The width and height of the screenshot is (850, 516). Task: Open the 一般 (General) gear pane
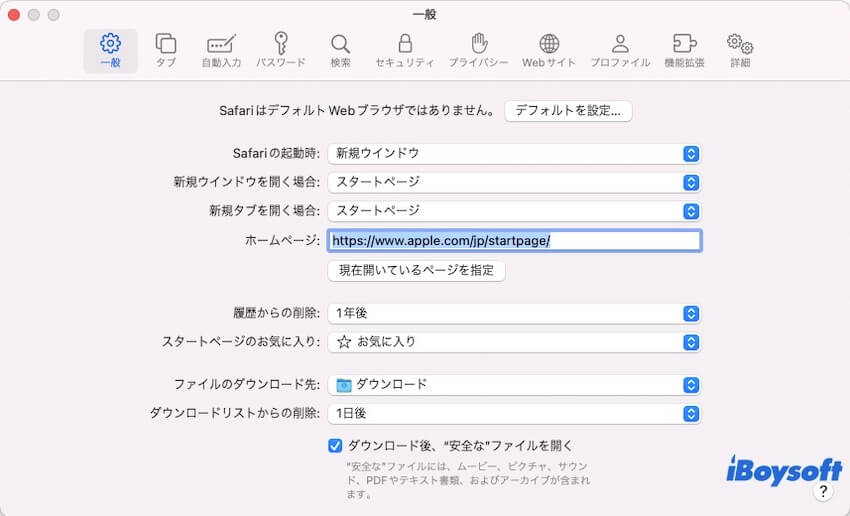(x=111, y=51)
